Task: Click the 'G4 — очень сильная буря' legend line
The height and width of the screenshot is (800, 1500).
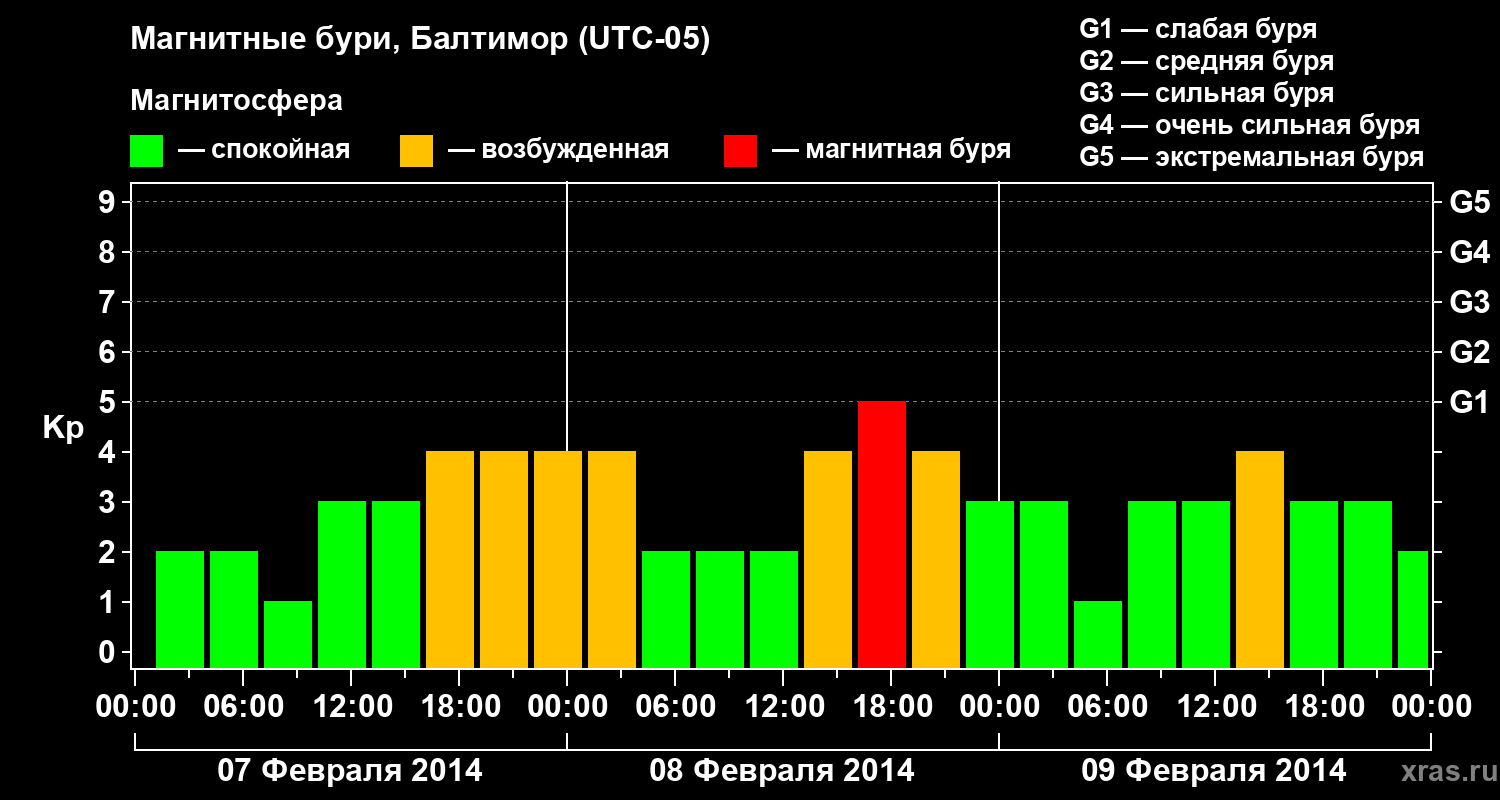Action: pos(1250,125)
